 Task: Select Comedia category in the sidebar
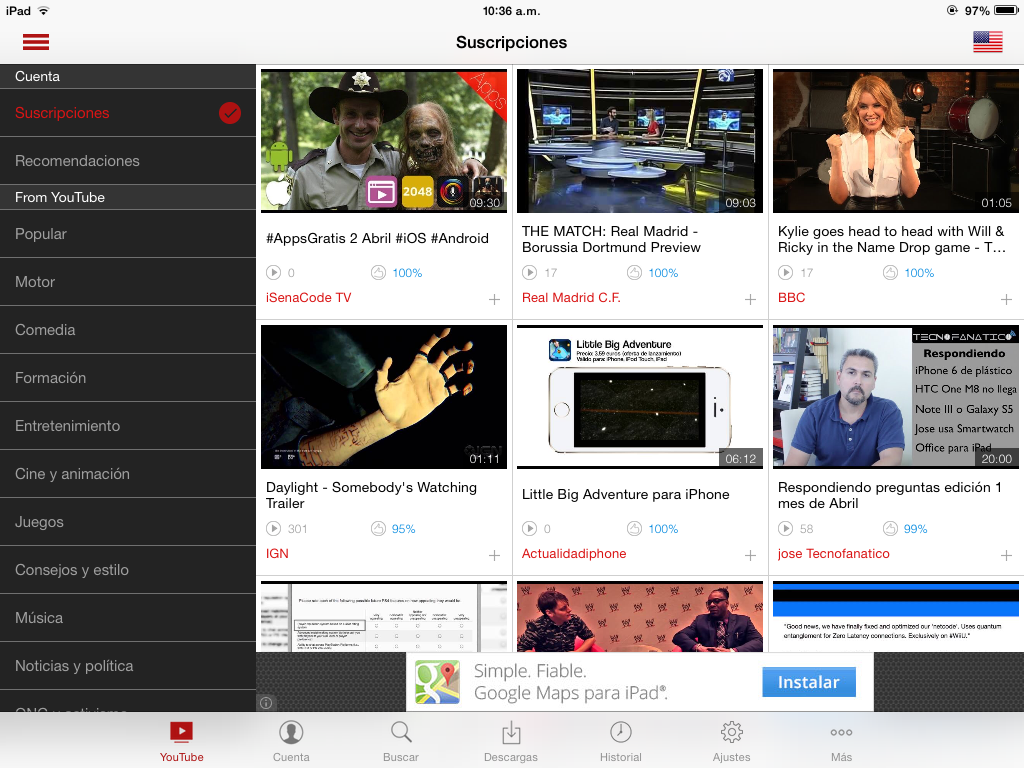(x=45, y=330)
